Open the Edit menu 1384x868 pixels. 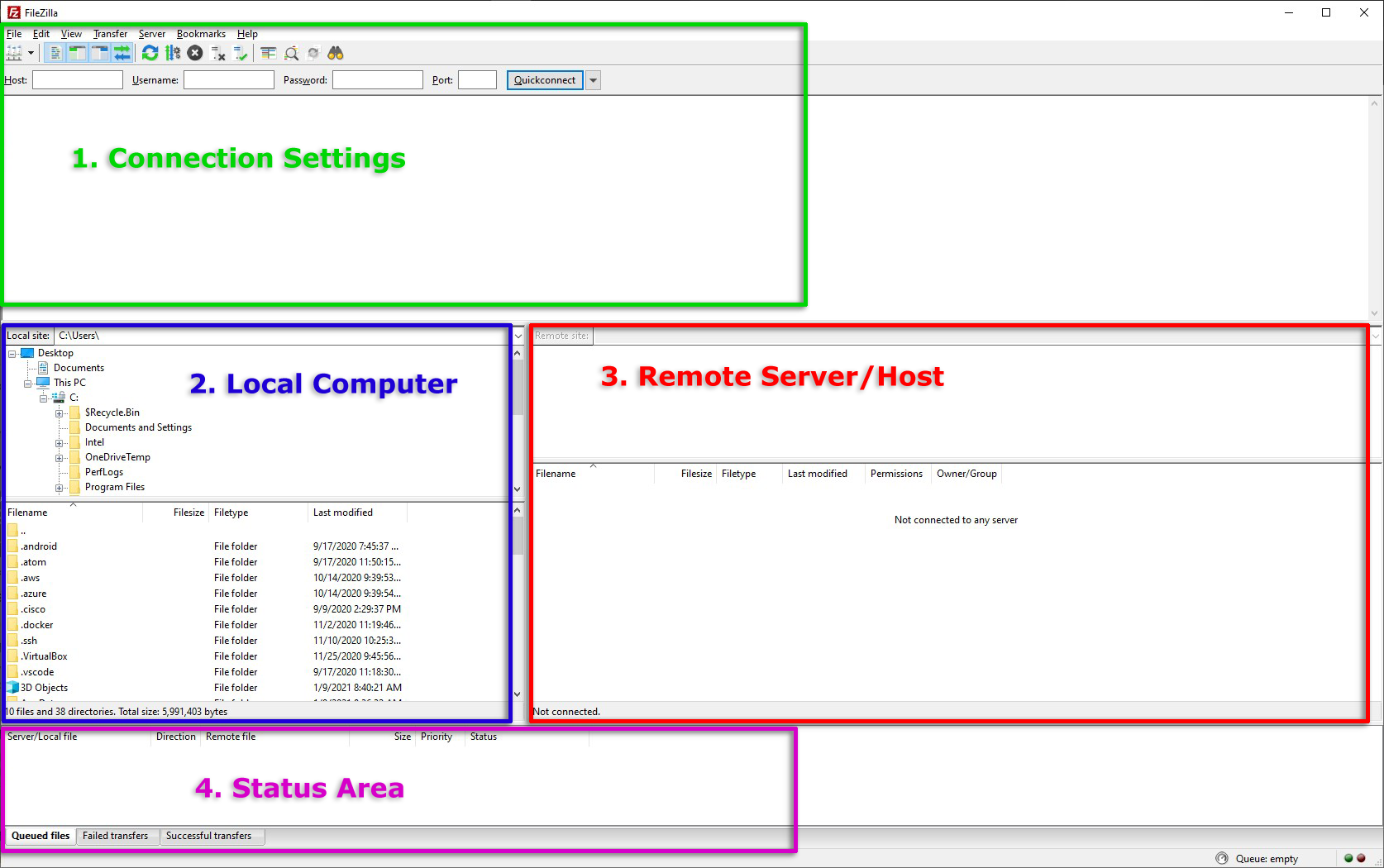[x=41, y=34]
